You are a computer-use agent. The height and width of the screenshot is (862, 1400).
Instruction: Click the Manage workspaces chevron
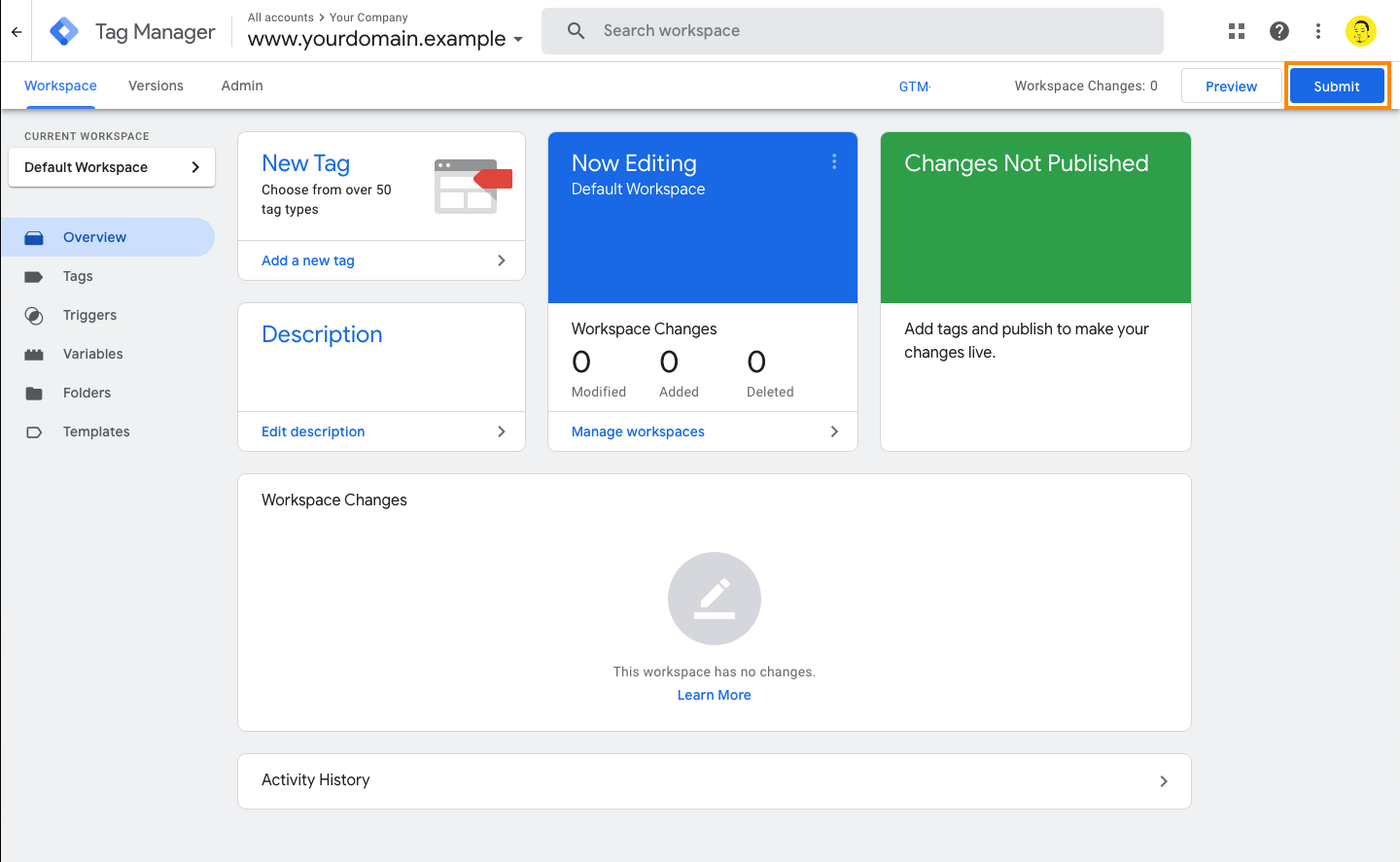pos(834,431)
